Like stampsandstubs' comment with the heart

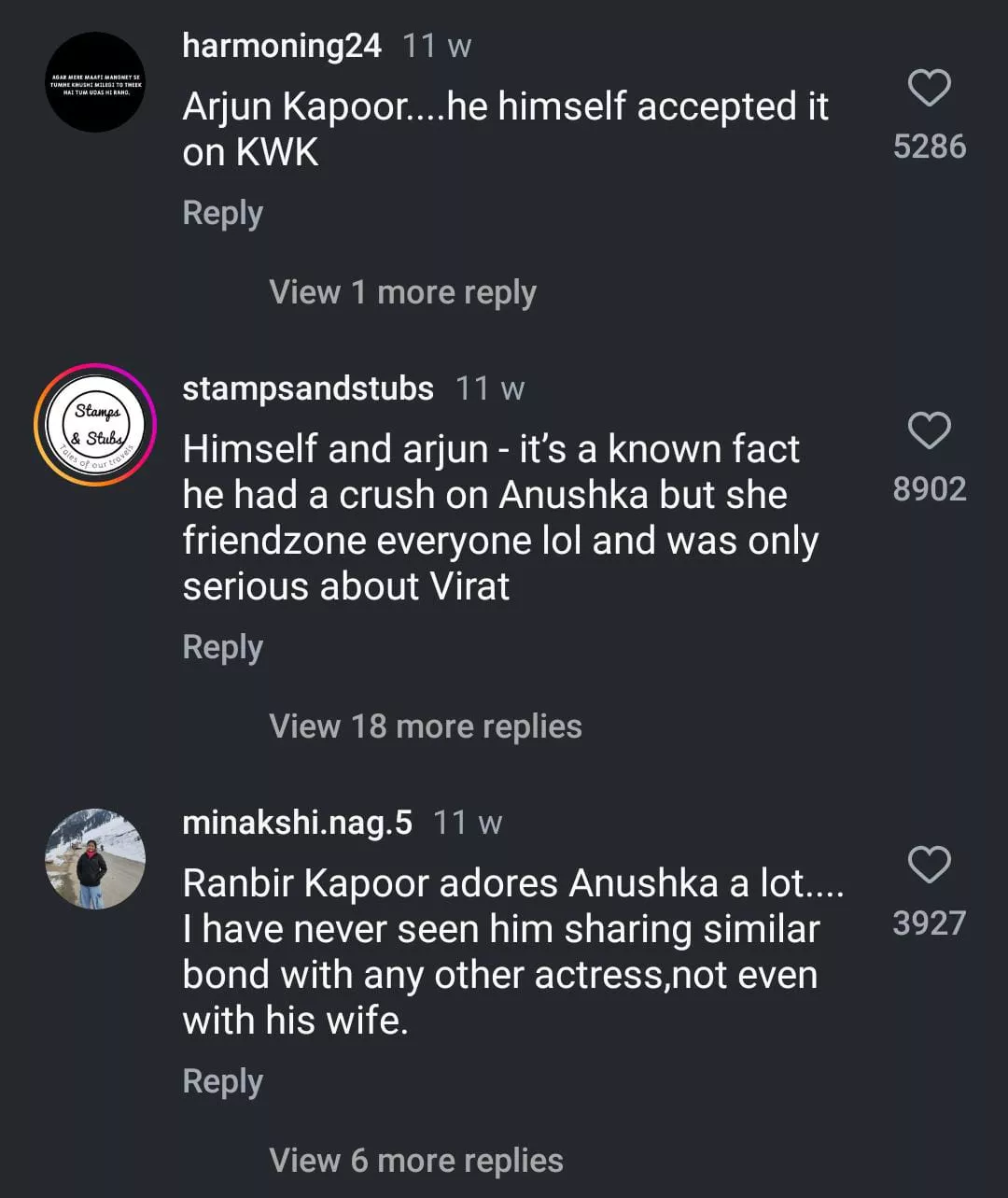[x=929, y=431]
